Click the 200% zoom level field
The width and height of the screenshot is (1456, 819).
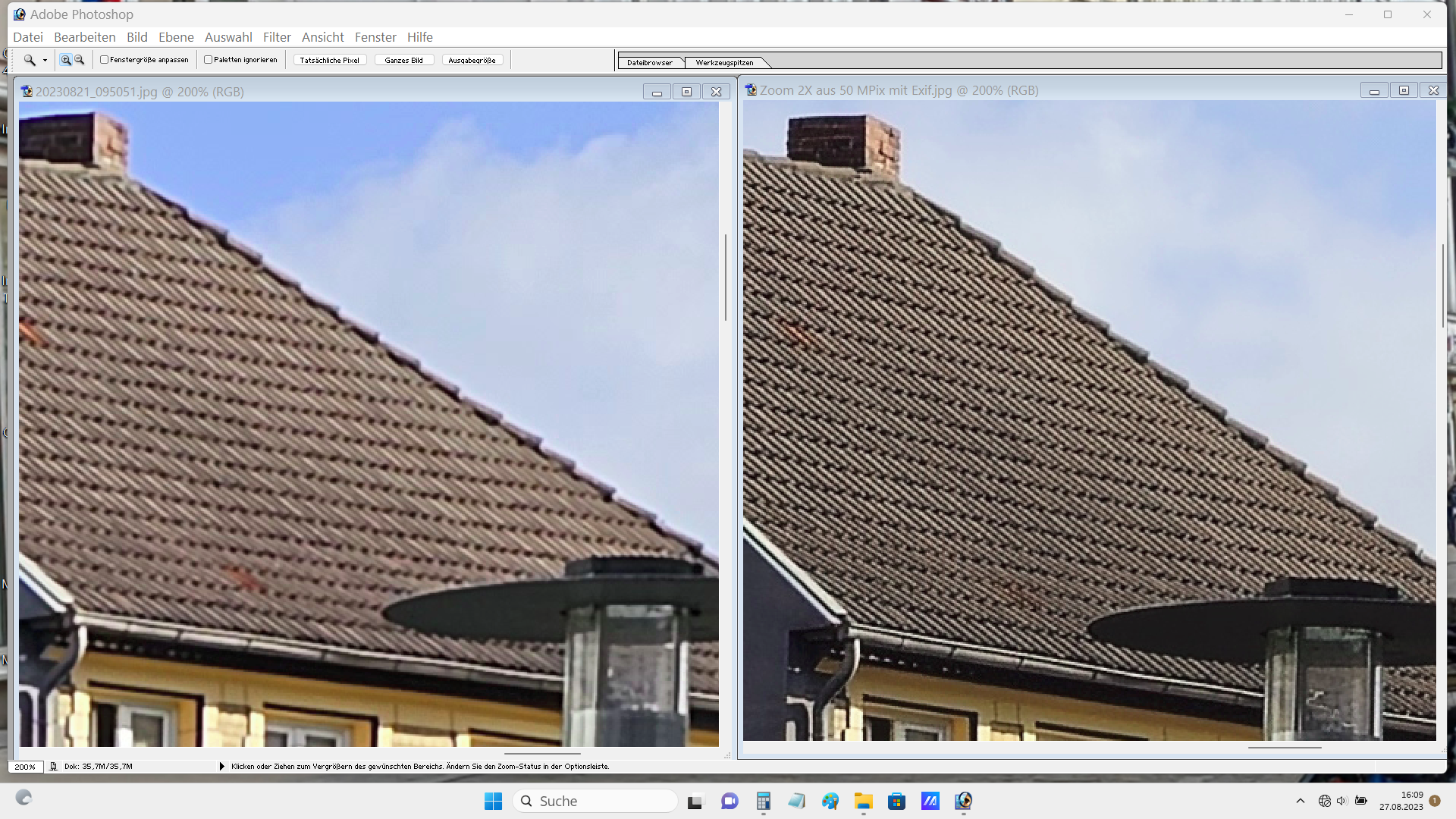click(x=25, y=767)
